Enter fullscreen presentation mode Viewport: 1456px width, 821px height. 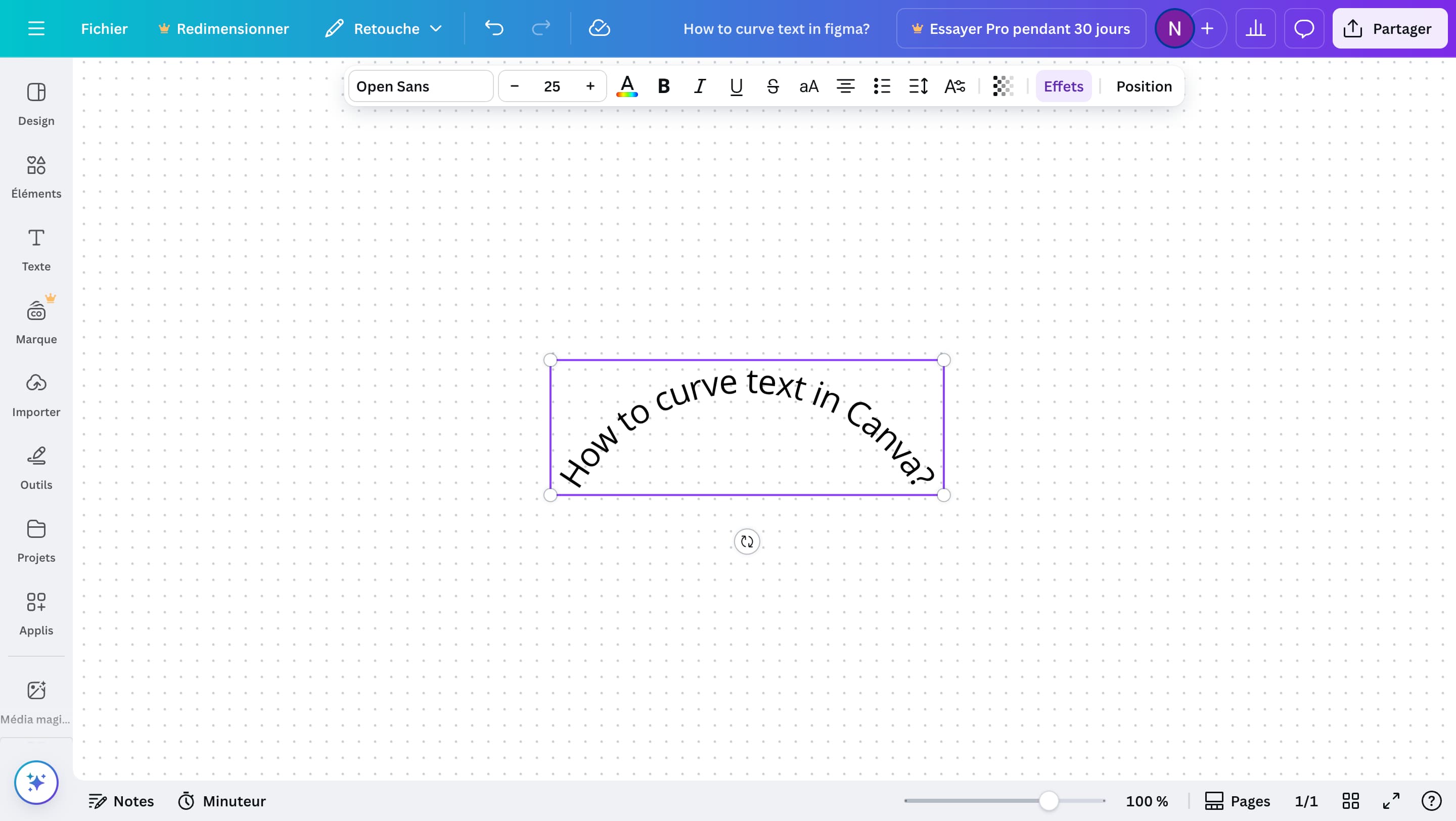pyautogui.click(x=1391, y=801)
